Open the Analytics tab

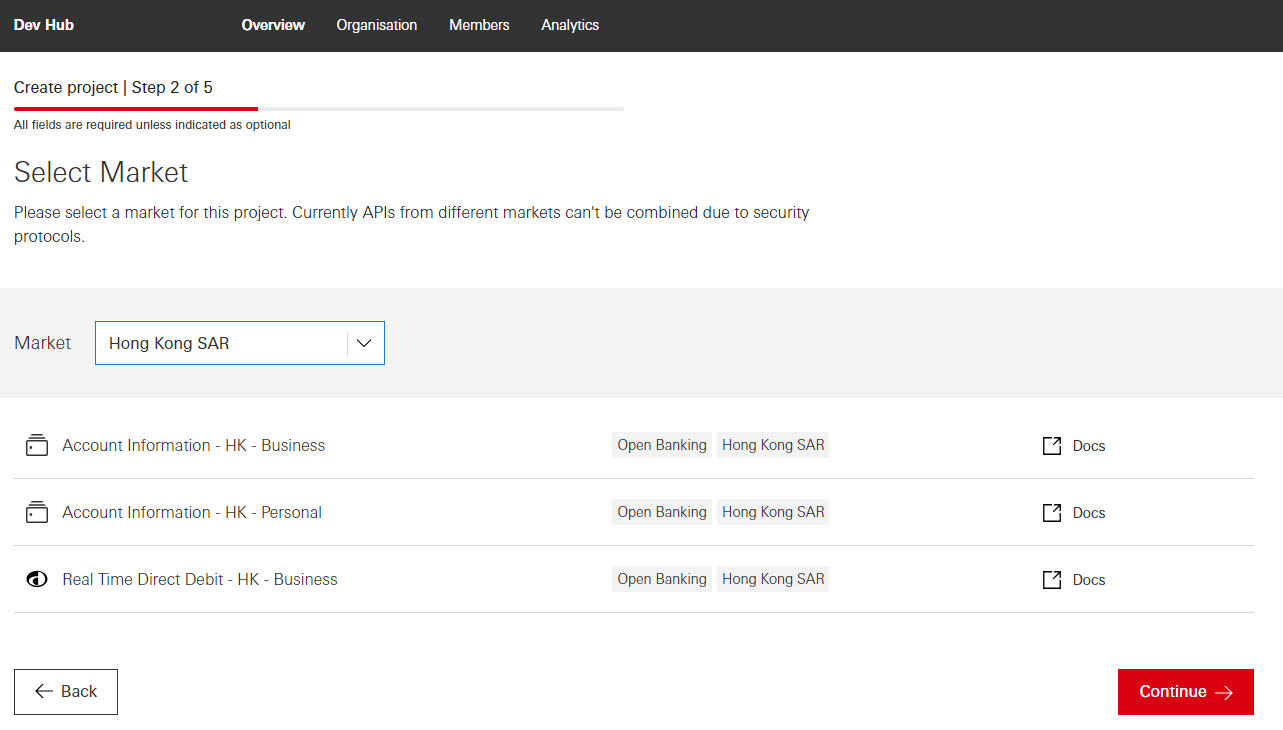570,25
